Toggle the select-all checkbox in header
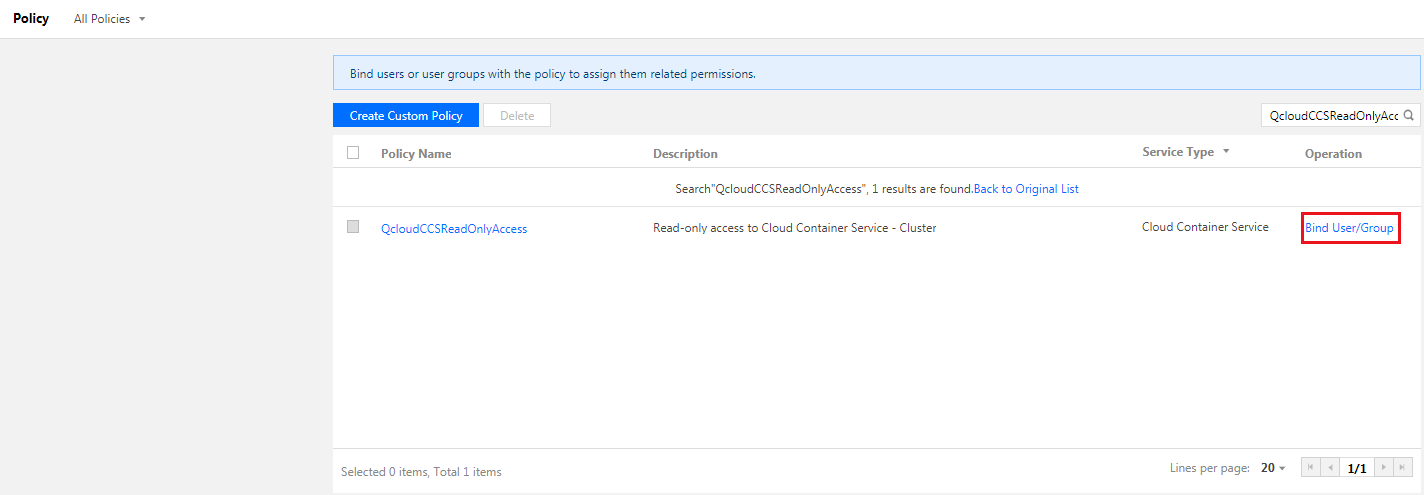Screen dimensions: 1424x495 pyautogui.click(x=353, y=153)
